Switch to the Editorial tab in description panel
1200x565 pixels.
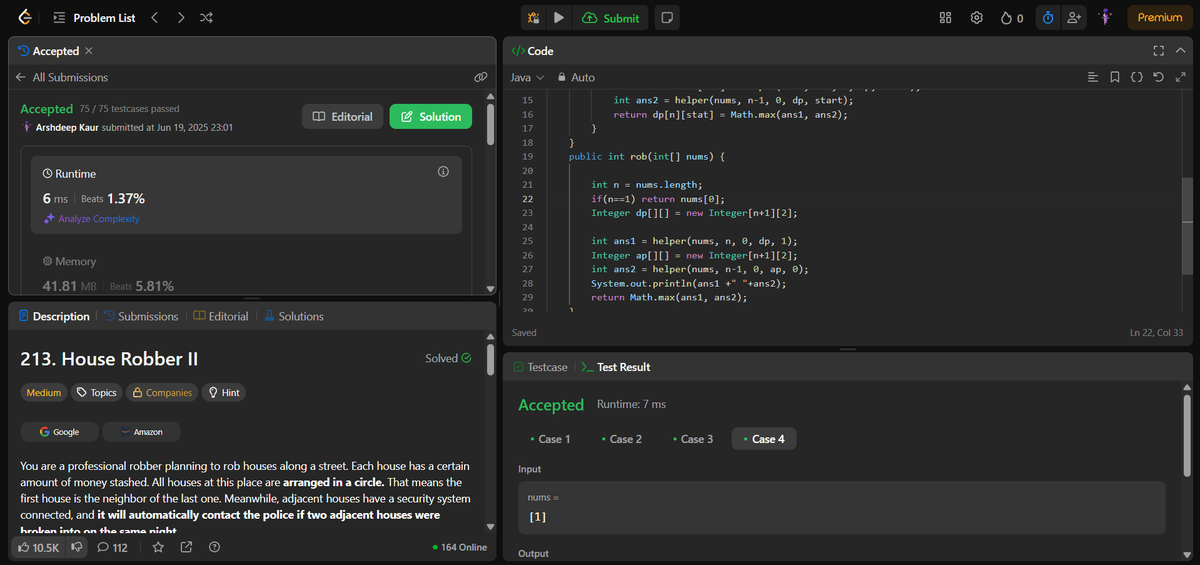(x=221, y=316)
